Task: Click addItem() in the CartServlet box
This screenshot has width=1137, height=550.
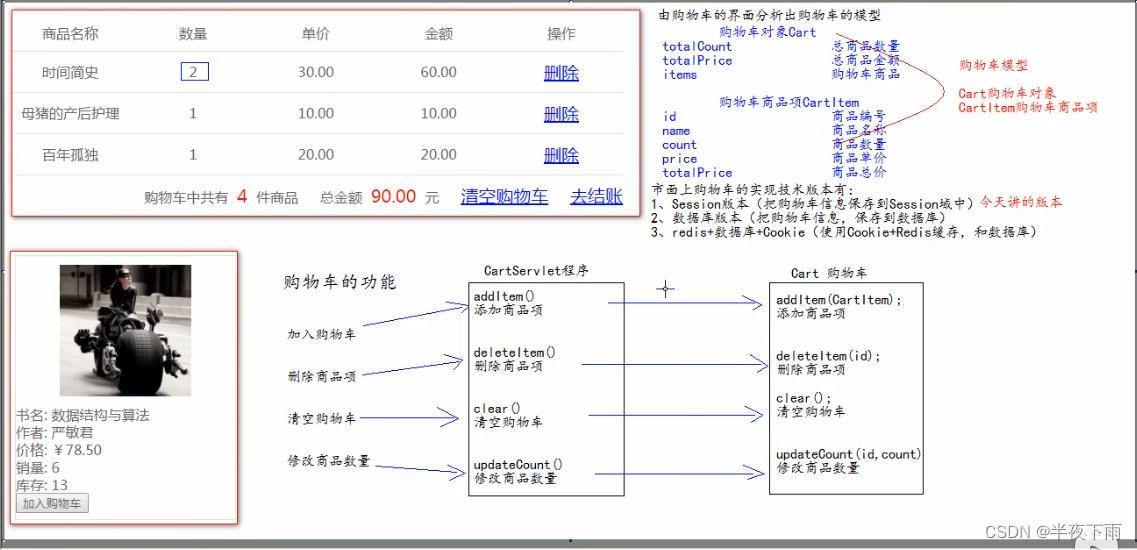Action: coord(504,297)
